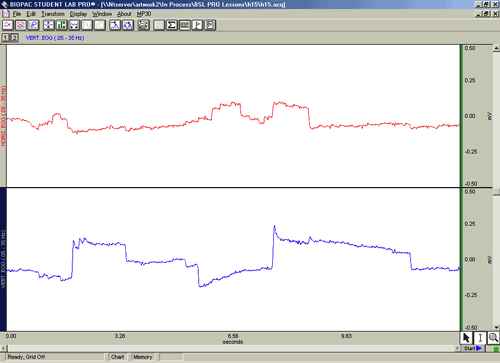Toggle channel 1 button box

[5, 38]
